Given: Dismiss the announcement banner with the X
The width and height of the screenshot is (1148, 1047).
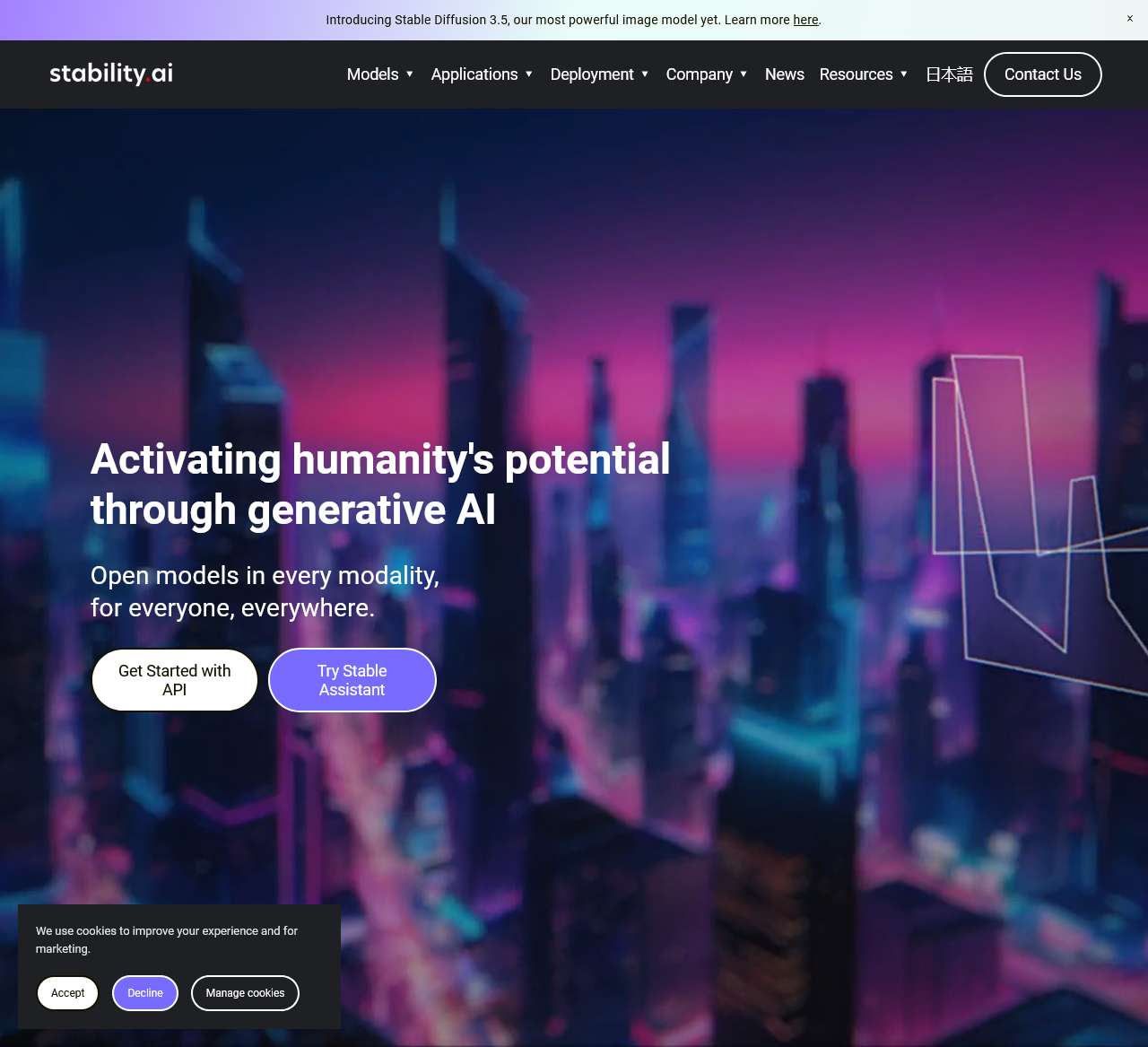Looking at the screenshot, I should click(1129, 19).
